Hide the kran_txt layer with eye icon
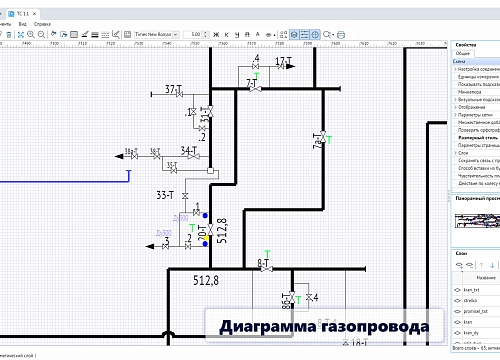Image resolution: width=500 pixels, height=360 pixels. coord(457,290)
